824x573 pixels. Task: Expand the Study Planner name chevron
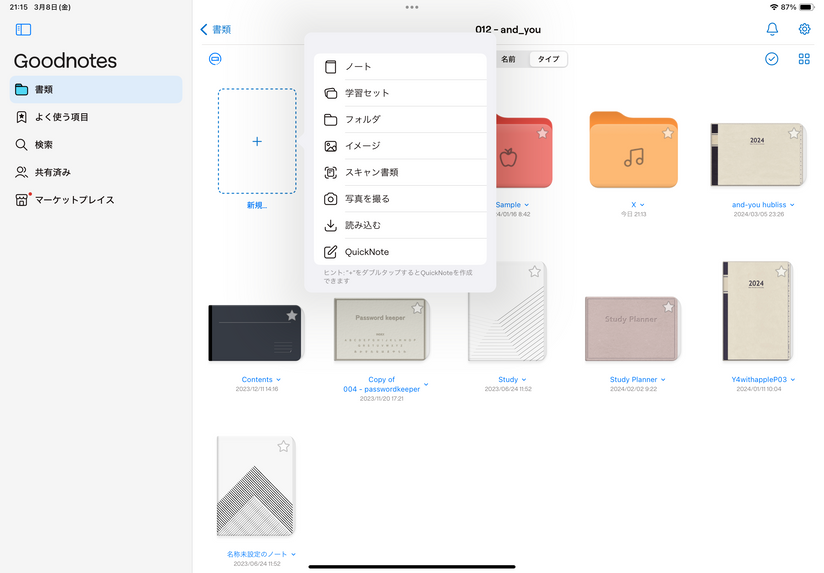(663, 380)
